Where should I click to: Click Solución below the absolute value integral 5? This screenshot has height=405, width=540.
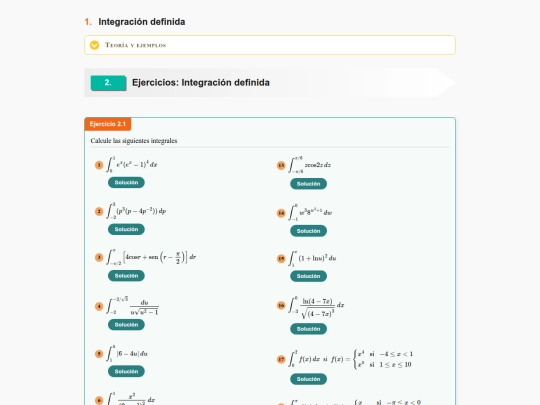[x=126, y=372]
